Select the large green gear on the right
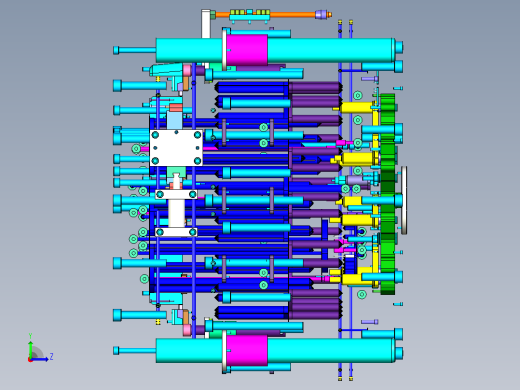 click(387, 194)
